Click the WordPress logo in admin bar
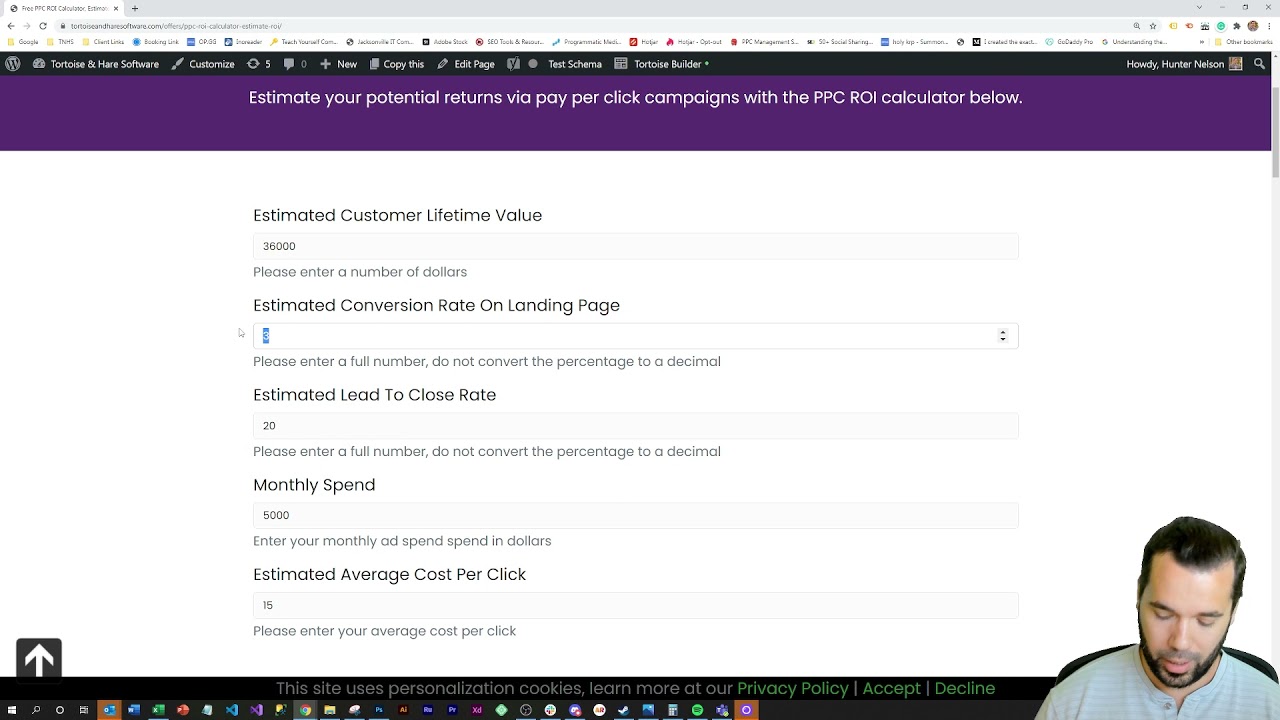The height and width of the screenshot is (720, 1280). point(12,64)
